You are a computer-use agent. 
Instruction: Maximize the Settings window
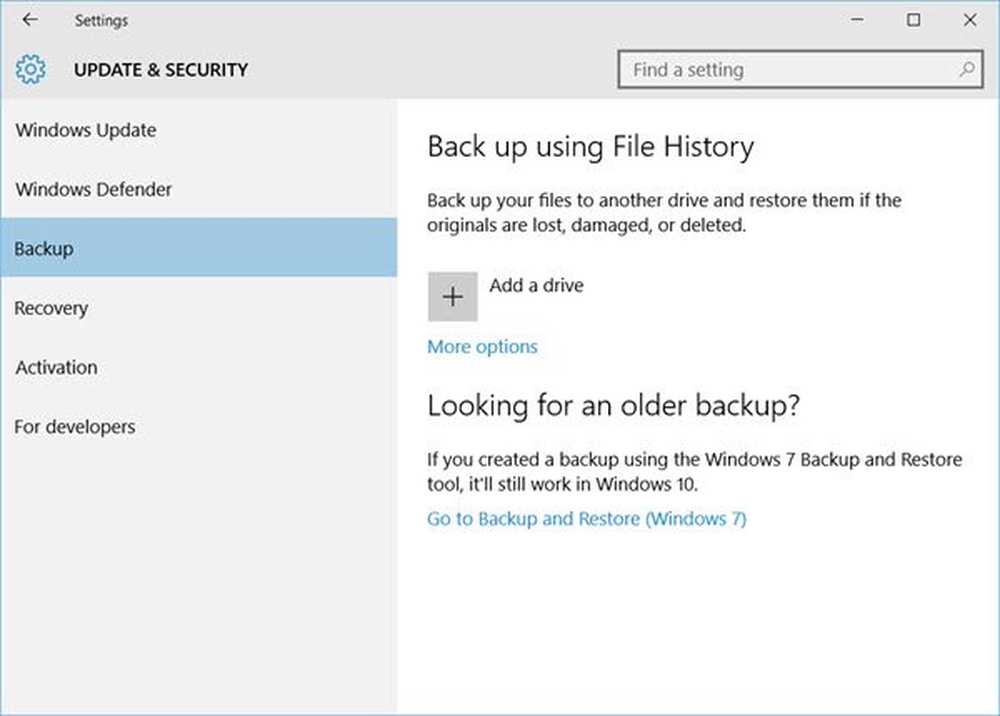pos(913,20)
